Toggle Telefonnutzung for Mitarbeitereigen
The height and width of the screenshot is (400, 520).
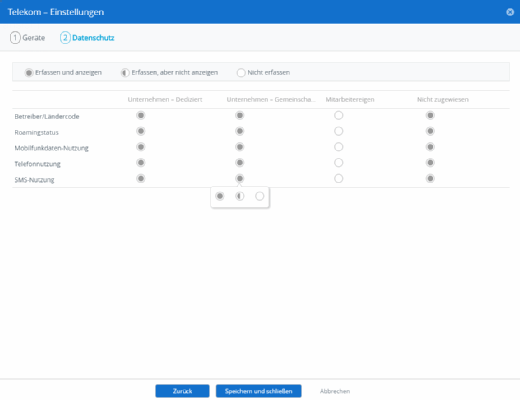tap(339, 163)
